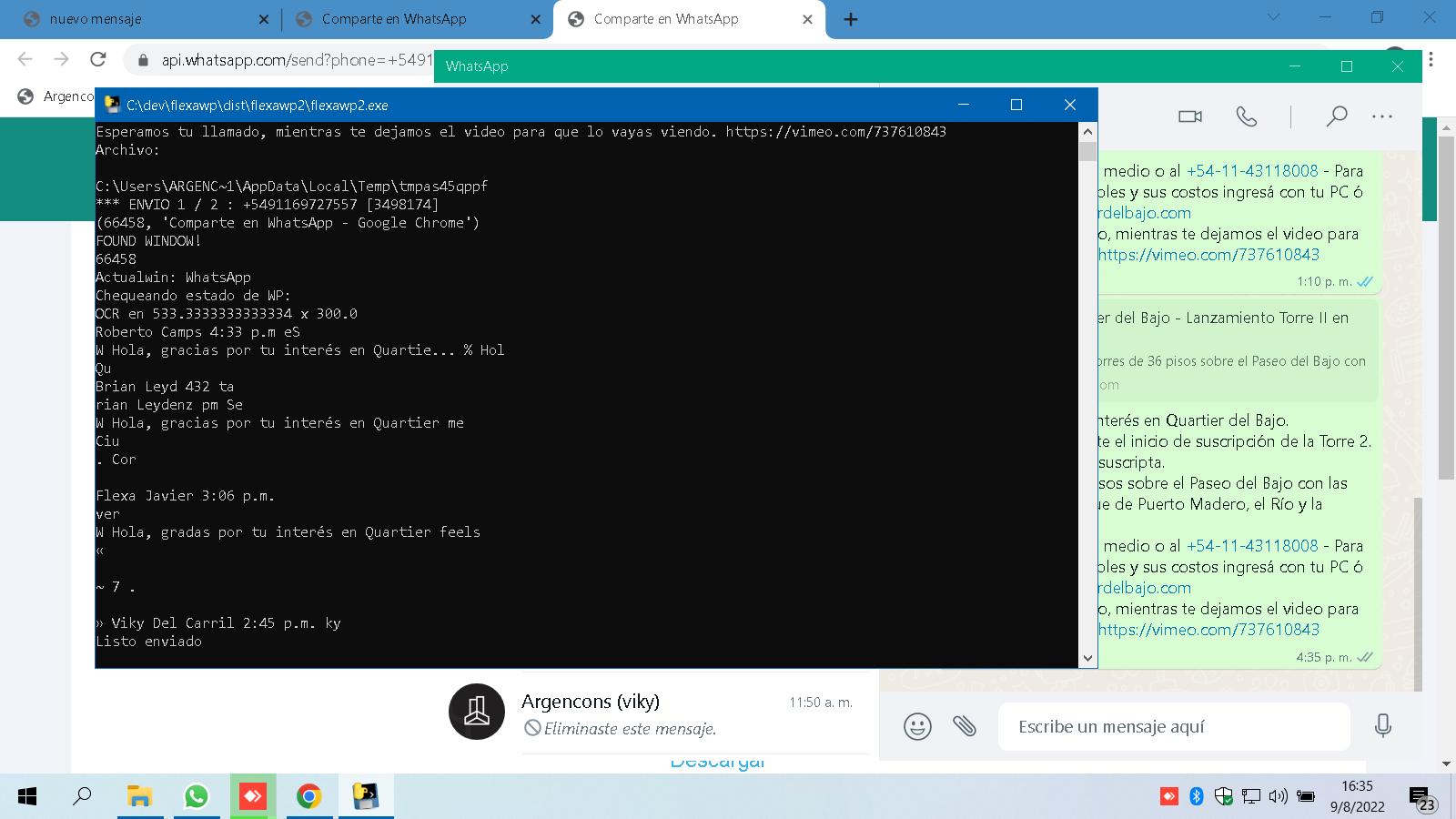Search the WhatsApp conversation
The height and width of the screenshot is (819, 1456).
click(1336, 116)
